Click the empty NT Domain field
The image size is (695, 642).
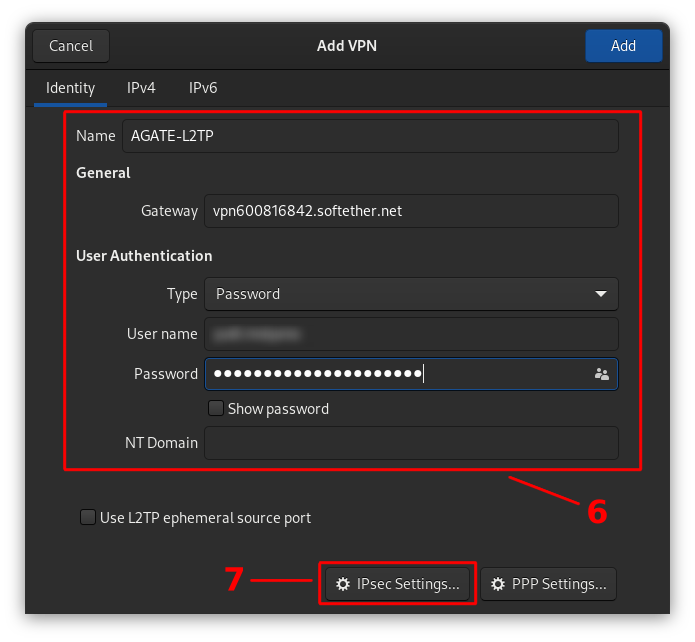410,443
